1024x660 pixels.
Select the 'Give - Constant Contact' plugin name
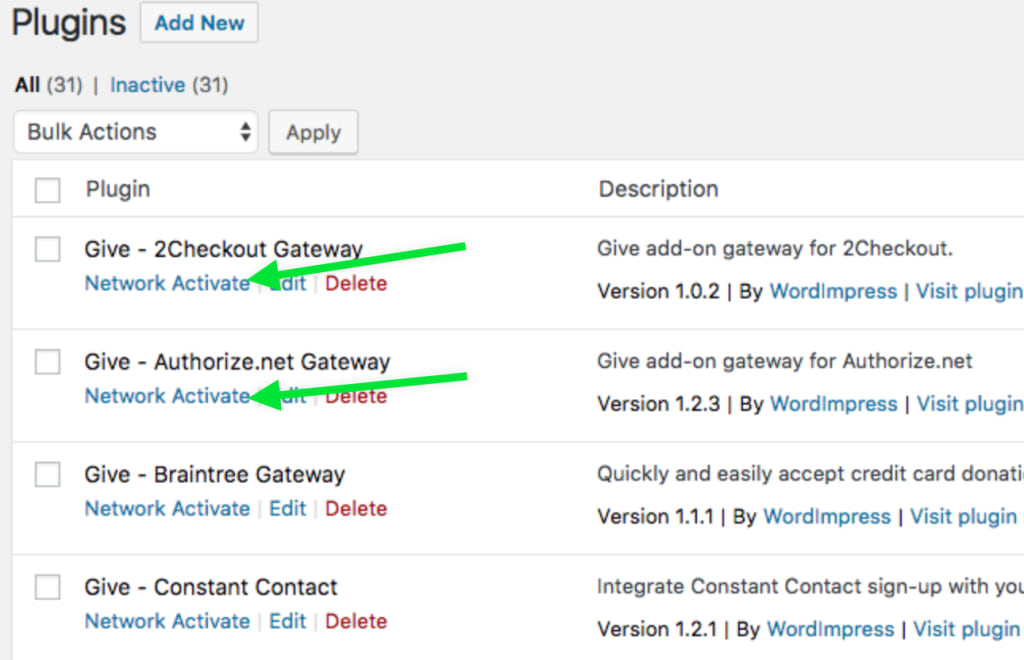pos(211,587)
